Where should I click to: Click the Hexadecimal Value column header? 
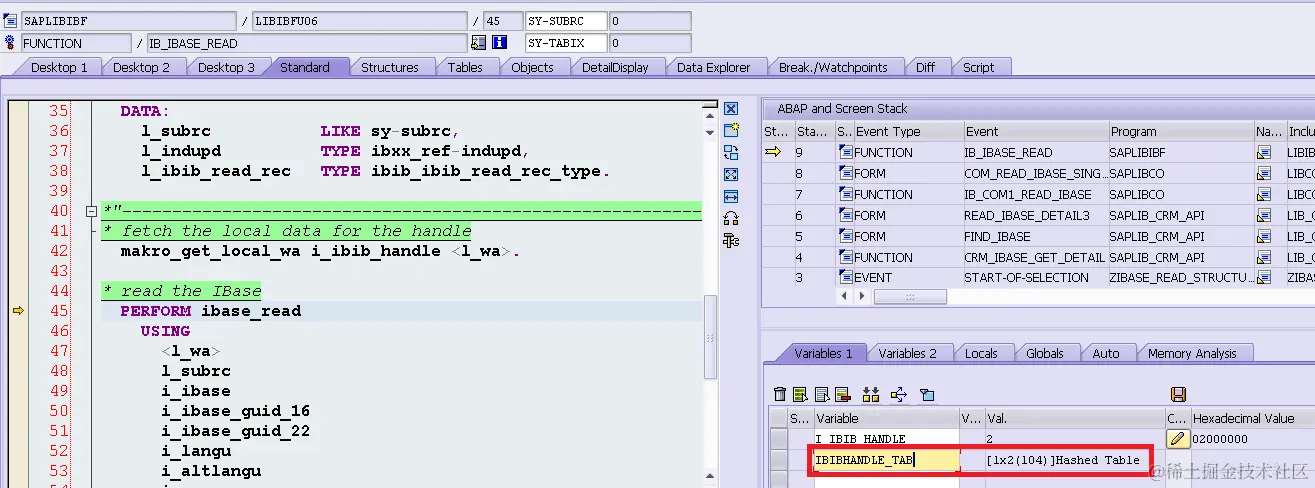pyautogui.click(x=1252, y=418)
